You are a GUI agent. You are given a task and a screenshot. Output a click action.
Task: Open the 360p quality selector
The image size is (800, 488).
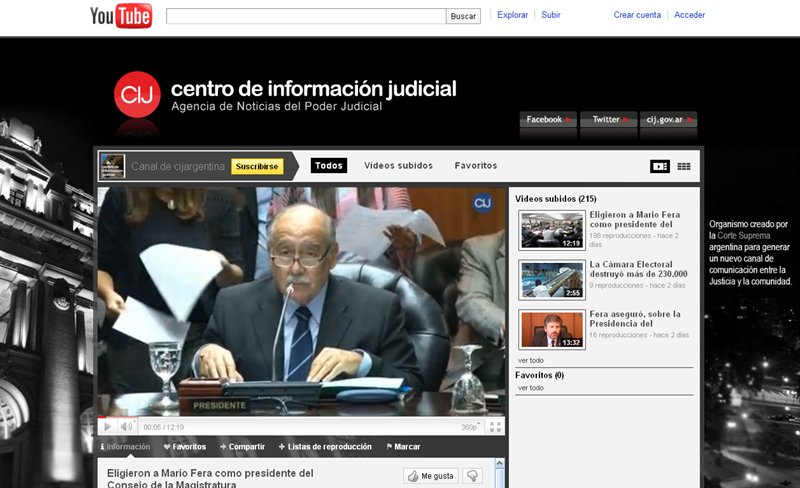pyautogui.click(x=470, y=427)
